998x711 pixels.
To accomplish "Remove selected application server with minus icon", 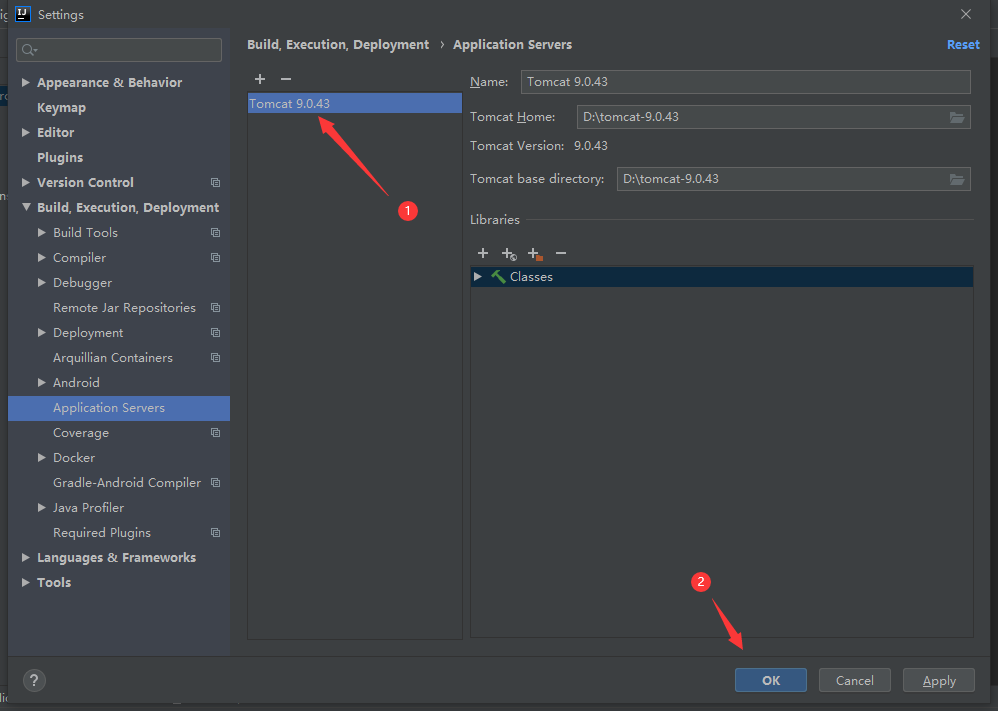I will pos(286,79).
